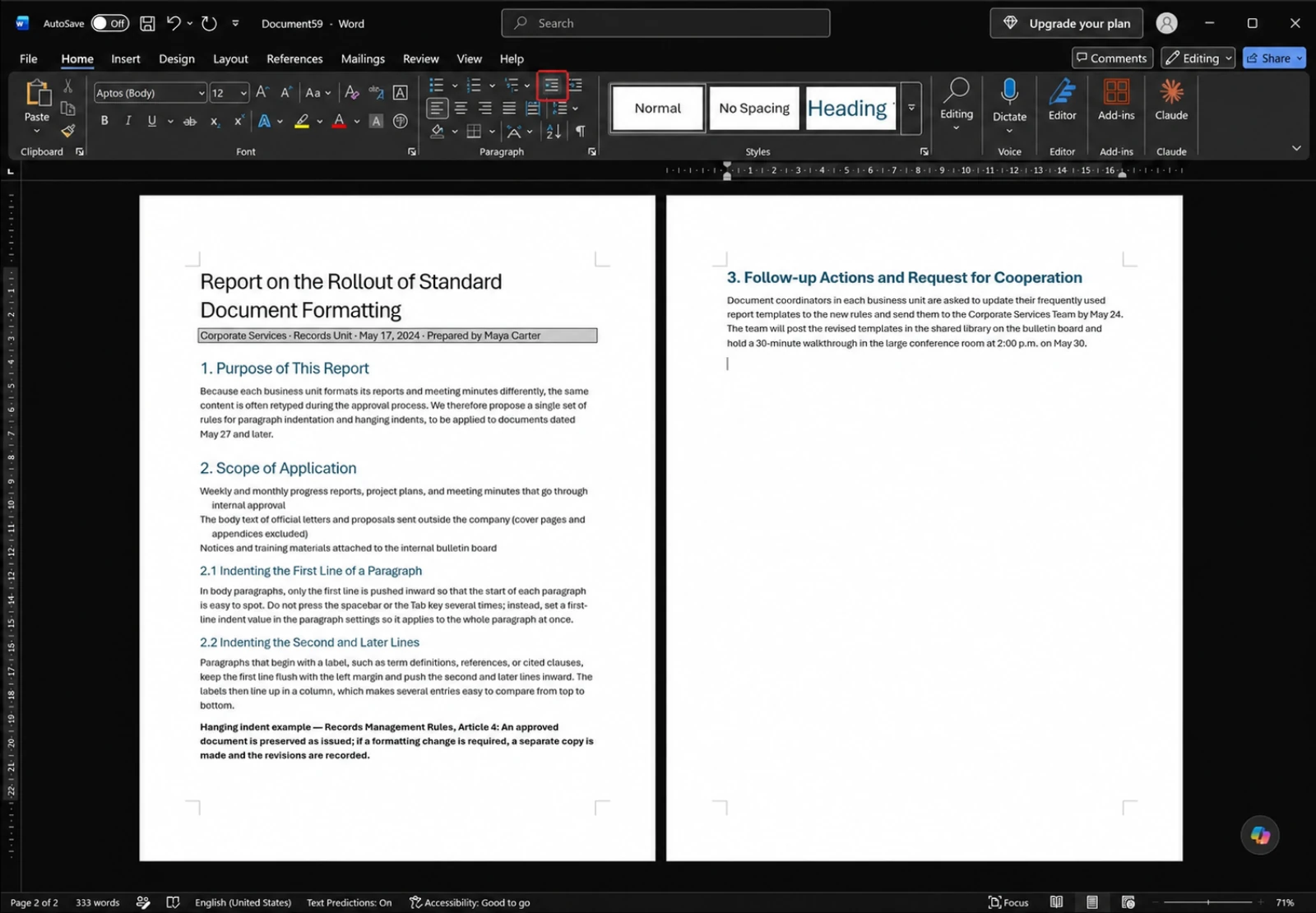Align paragraph text to the right
1316x913 pixels.
tap(485, 108)
